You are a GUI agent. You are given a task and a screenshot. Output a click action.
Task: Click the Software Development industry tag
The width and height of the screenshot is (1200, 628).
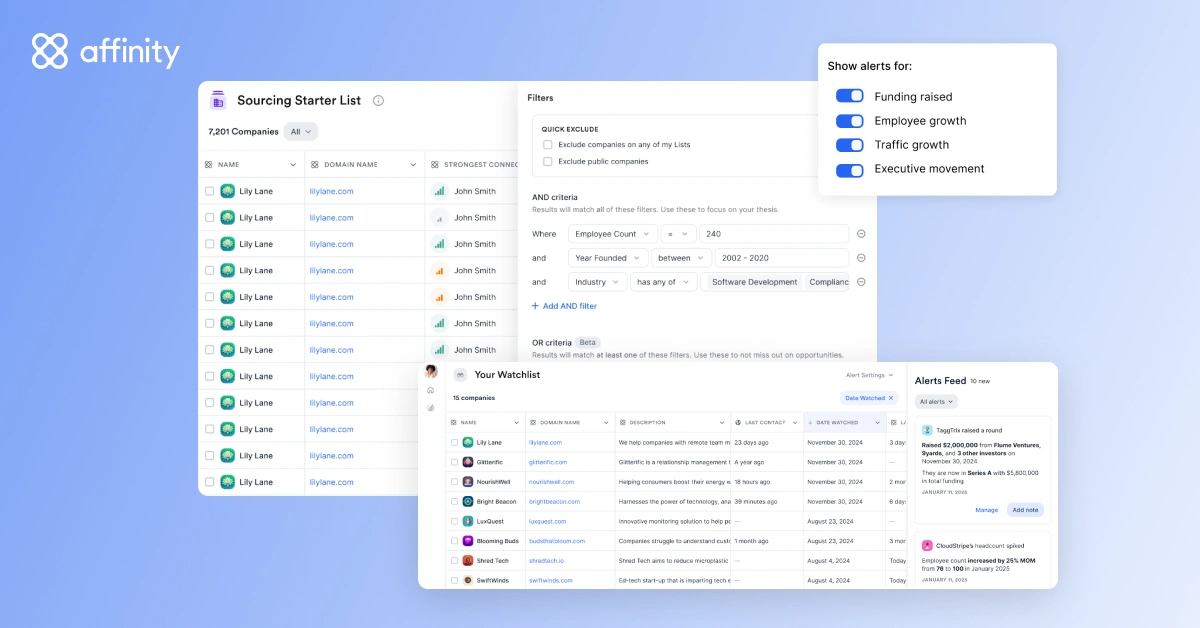click(x=755, y=282)
